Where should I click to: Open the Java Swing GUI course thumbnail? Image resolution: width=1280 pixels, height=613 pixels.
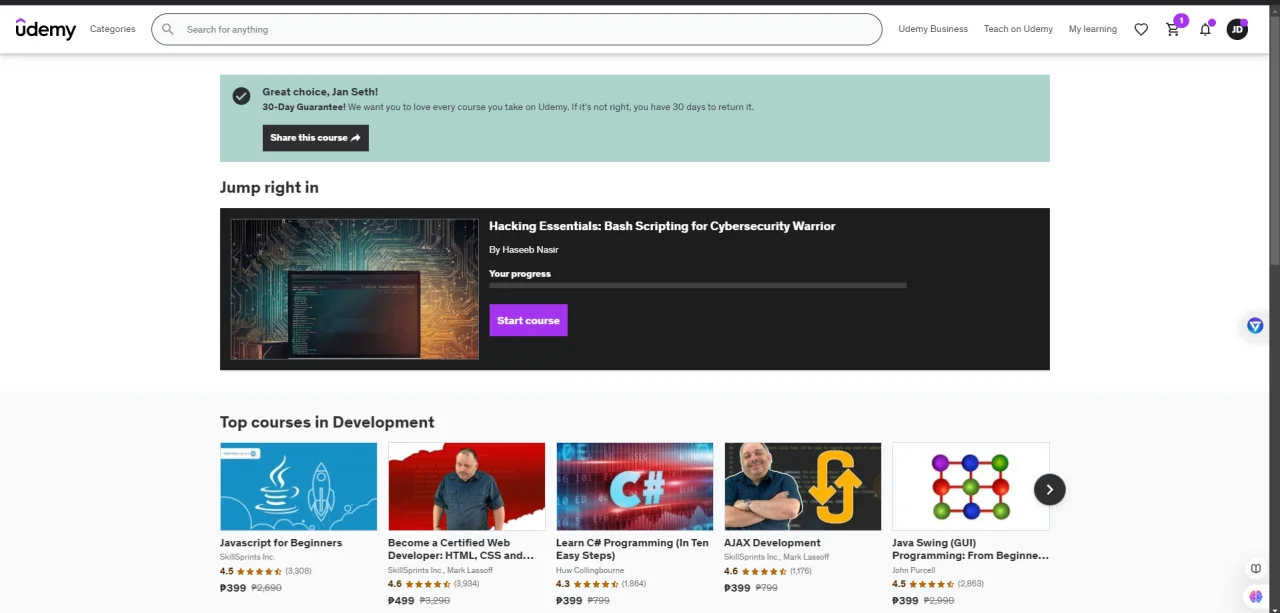tap(970, 486)
